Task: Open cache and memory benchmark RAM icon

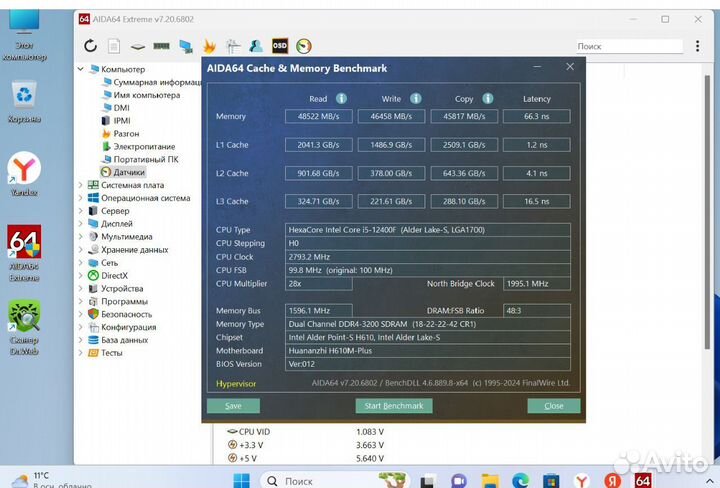Action: pyautogui.click(x=161, y=46)
